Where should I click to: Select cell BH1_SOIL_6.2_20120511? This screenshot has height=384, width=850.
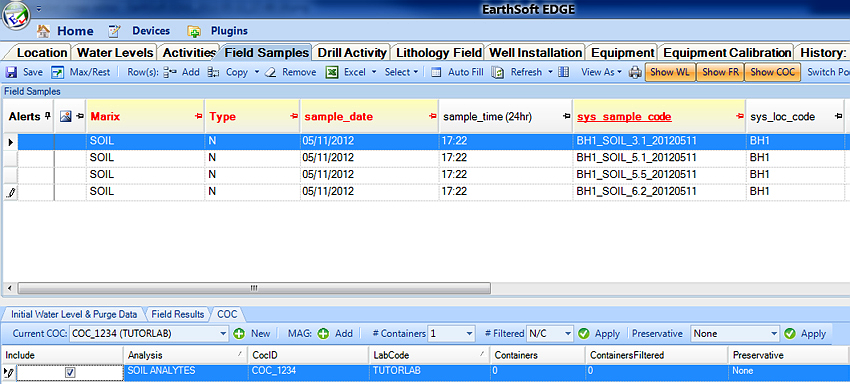pyautogui.click(x=659, y=191)
